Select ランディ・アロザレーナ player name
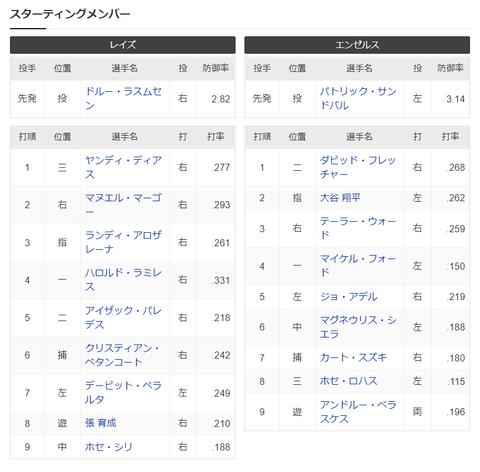 123,242
